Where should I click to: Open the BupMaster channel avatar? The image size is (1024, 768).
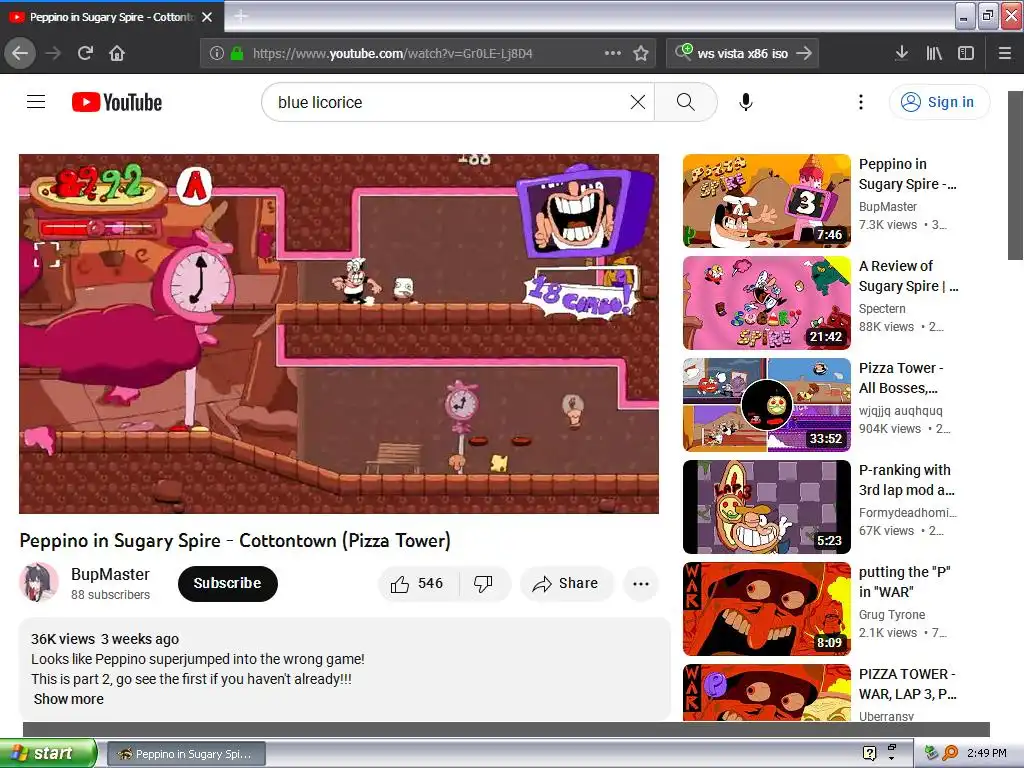point(39,582)
